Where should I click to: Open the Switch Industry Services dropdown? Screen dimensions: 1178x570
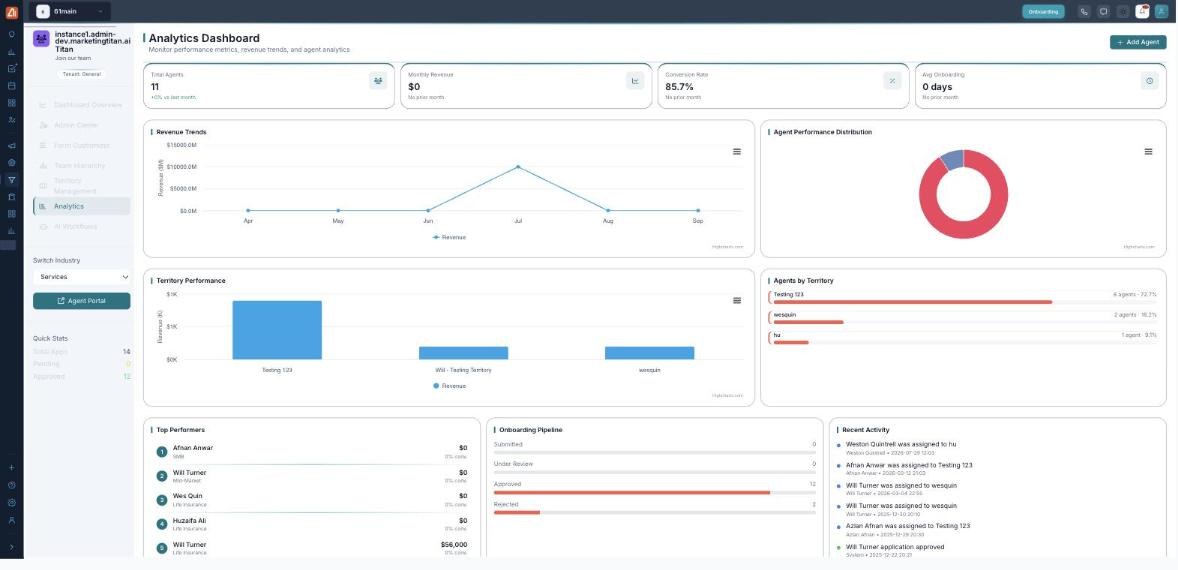pos(81,277)
